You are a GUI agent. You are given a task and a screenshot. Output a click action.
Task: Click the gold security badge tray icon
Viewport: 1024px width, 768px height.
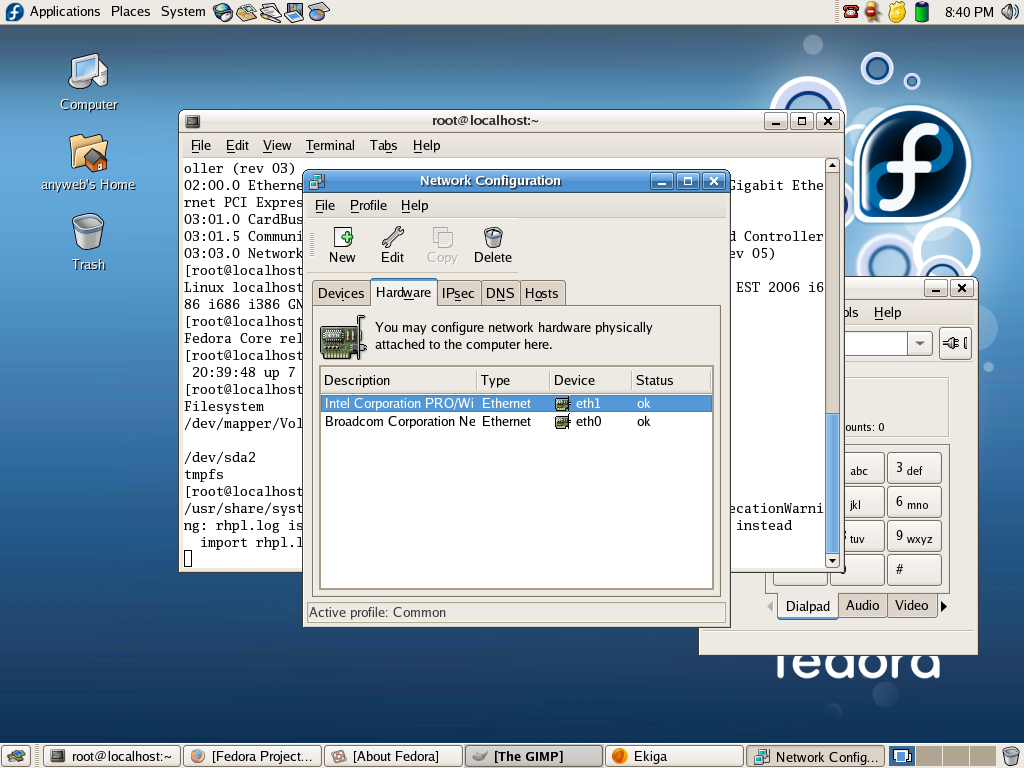tap(897, 12)
